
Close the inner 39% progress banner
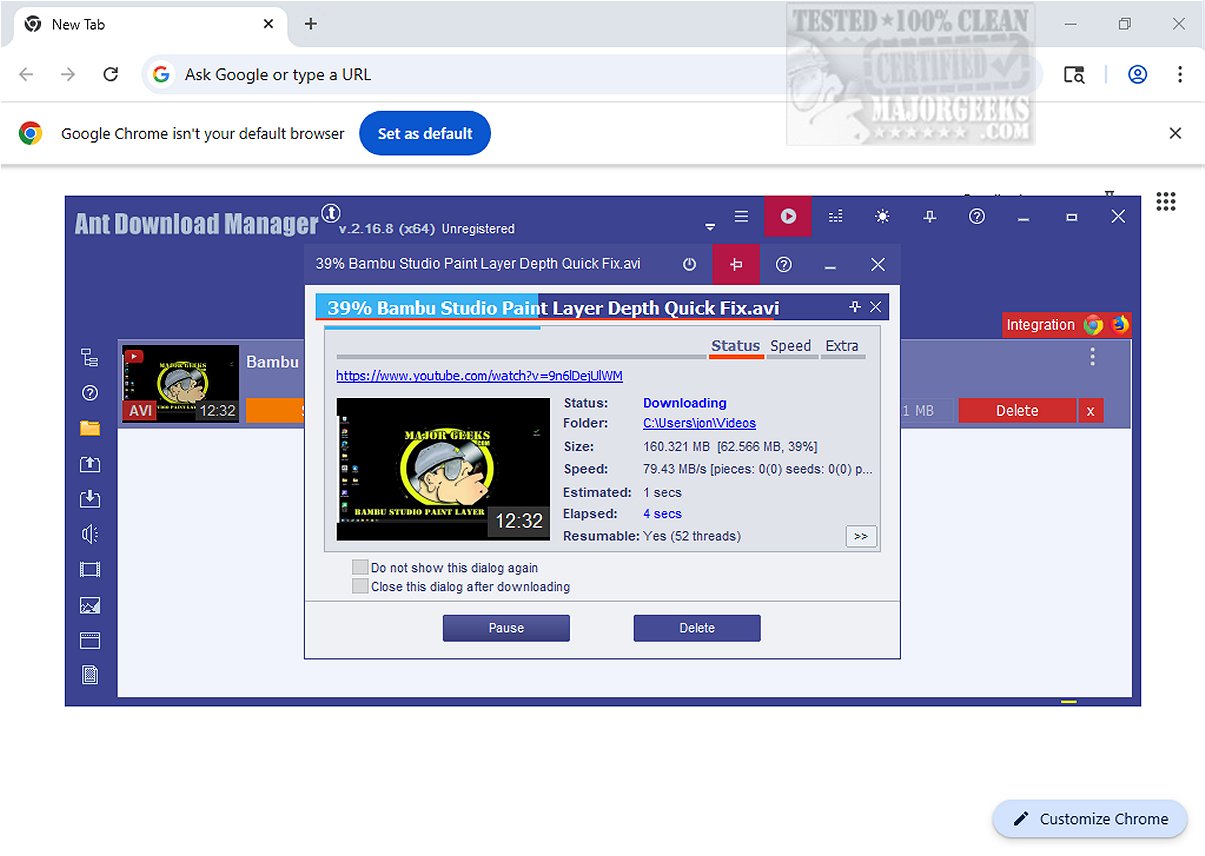point(875,307)
